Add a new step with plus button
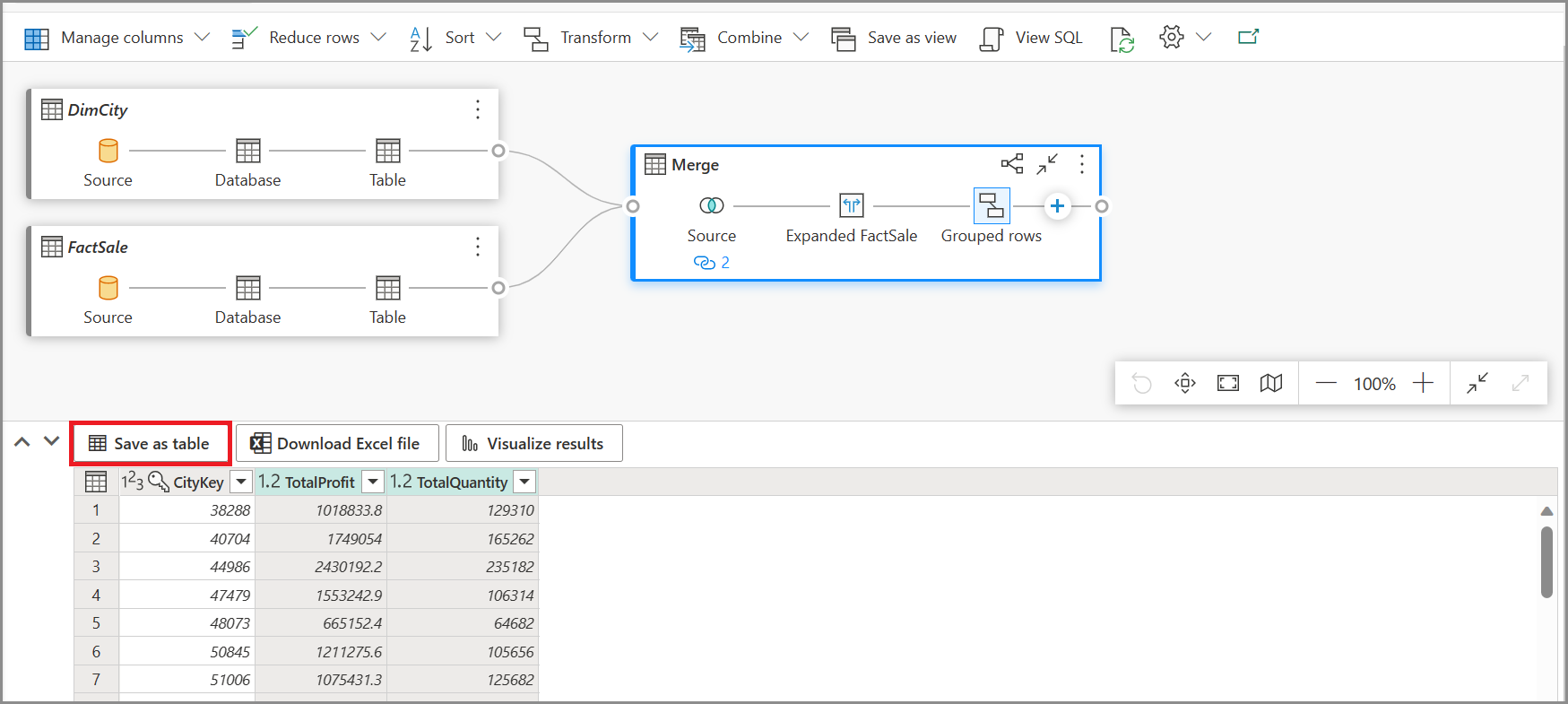1568x704 pixels. tap(1057, 206)
